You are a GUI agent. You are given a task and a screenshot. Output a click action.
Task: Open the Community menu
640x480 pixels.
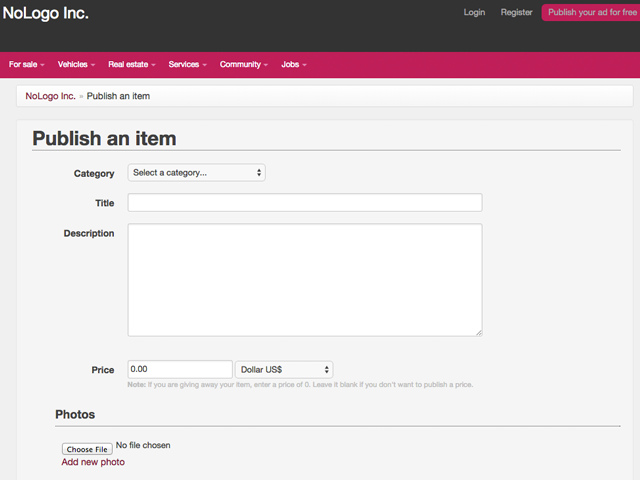coord(244,64)
